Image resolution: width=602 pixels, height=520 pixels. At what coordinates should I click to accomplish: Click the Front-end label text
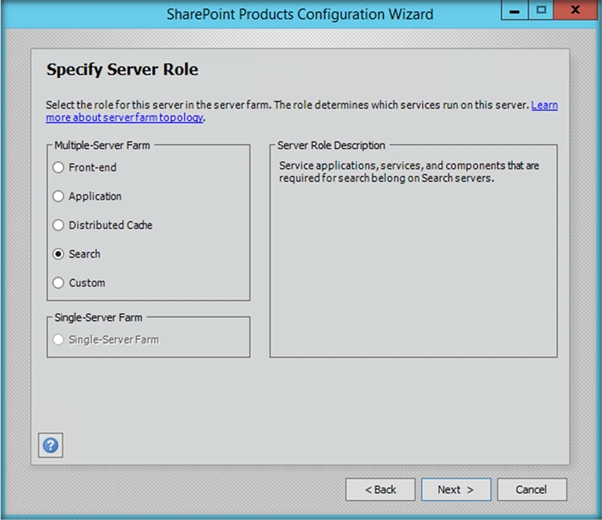(x=93, y=167)
